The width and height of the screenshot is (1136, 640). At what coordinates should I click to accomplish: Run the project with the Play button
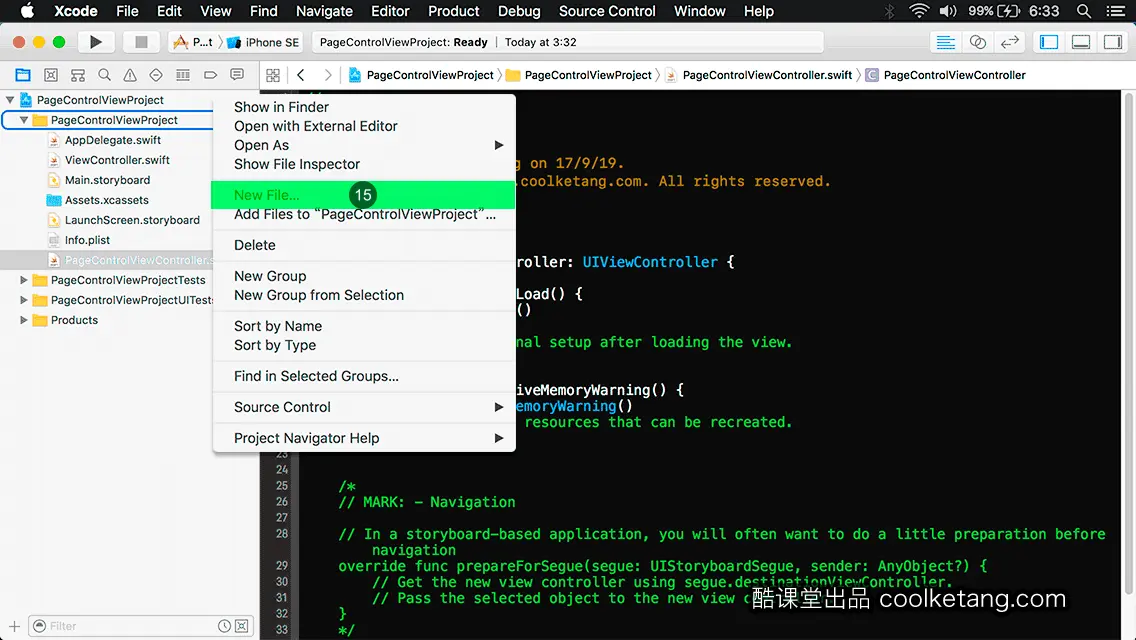[96, 42]
